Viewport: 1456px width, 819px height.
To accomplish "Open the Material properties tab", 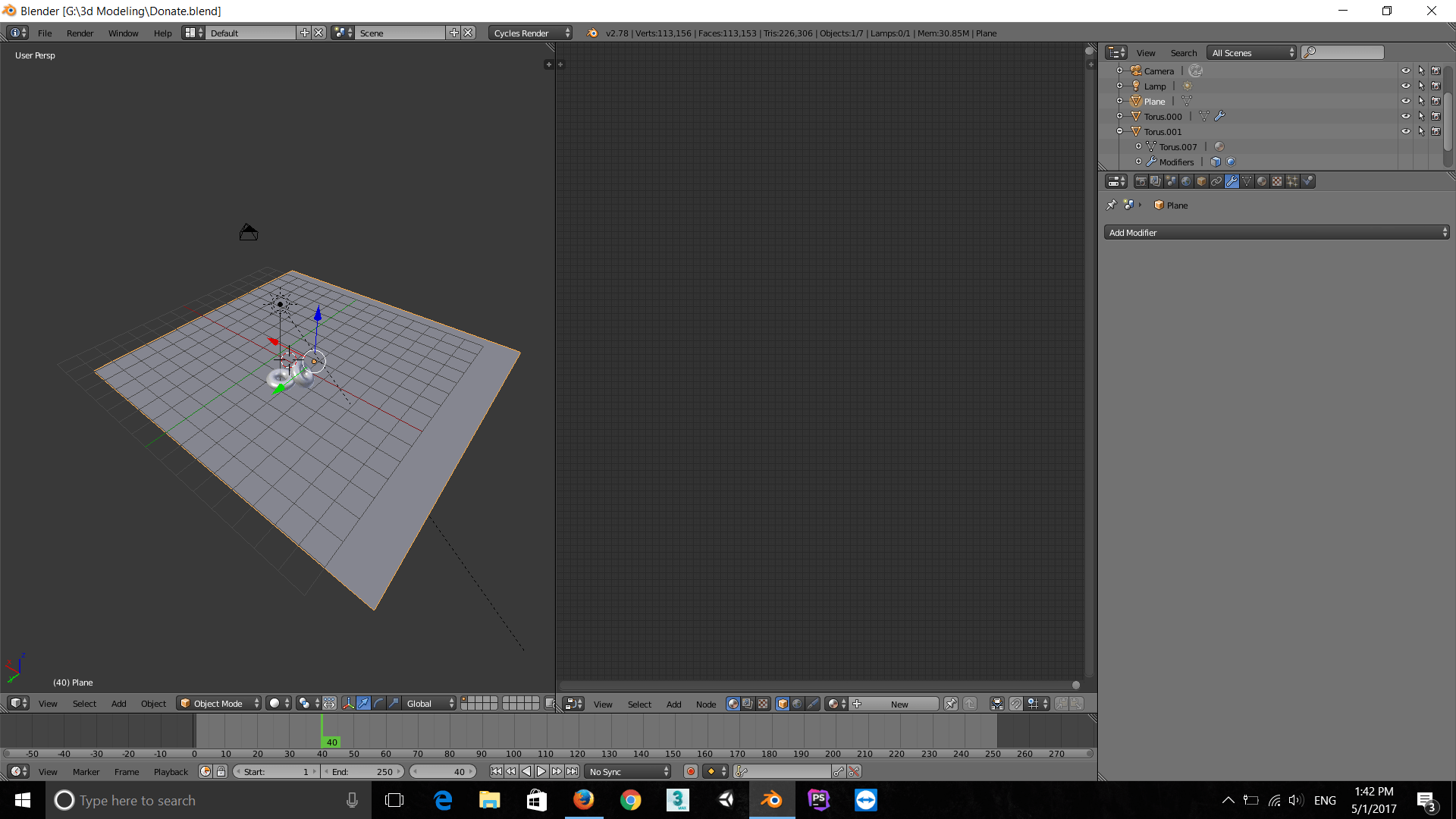I will [1262, 181].
